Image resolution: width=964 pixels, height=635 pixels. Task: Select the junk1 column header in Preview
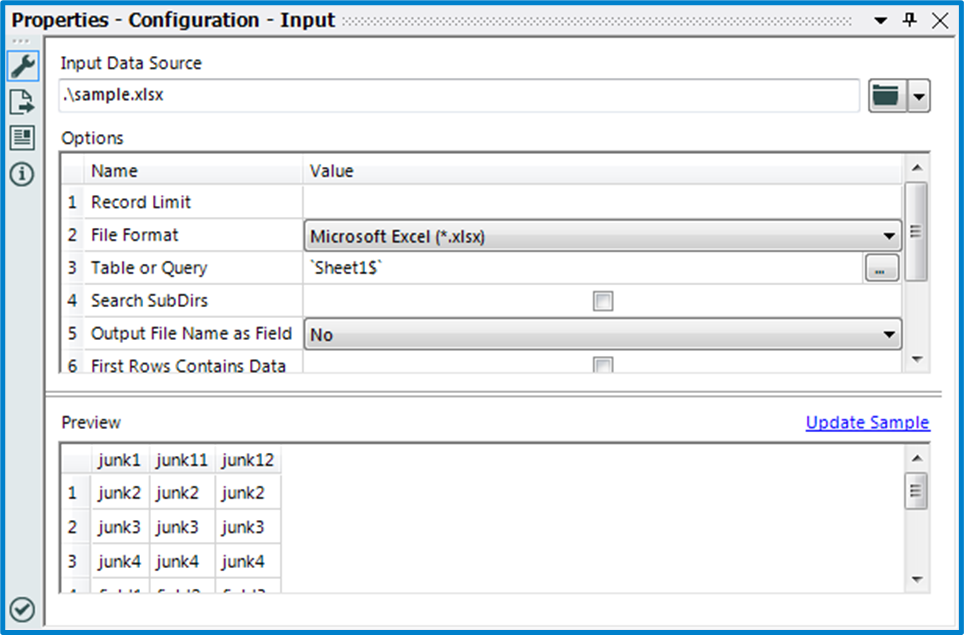119,460
